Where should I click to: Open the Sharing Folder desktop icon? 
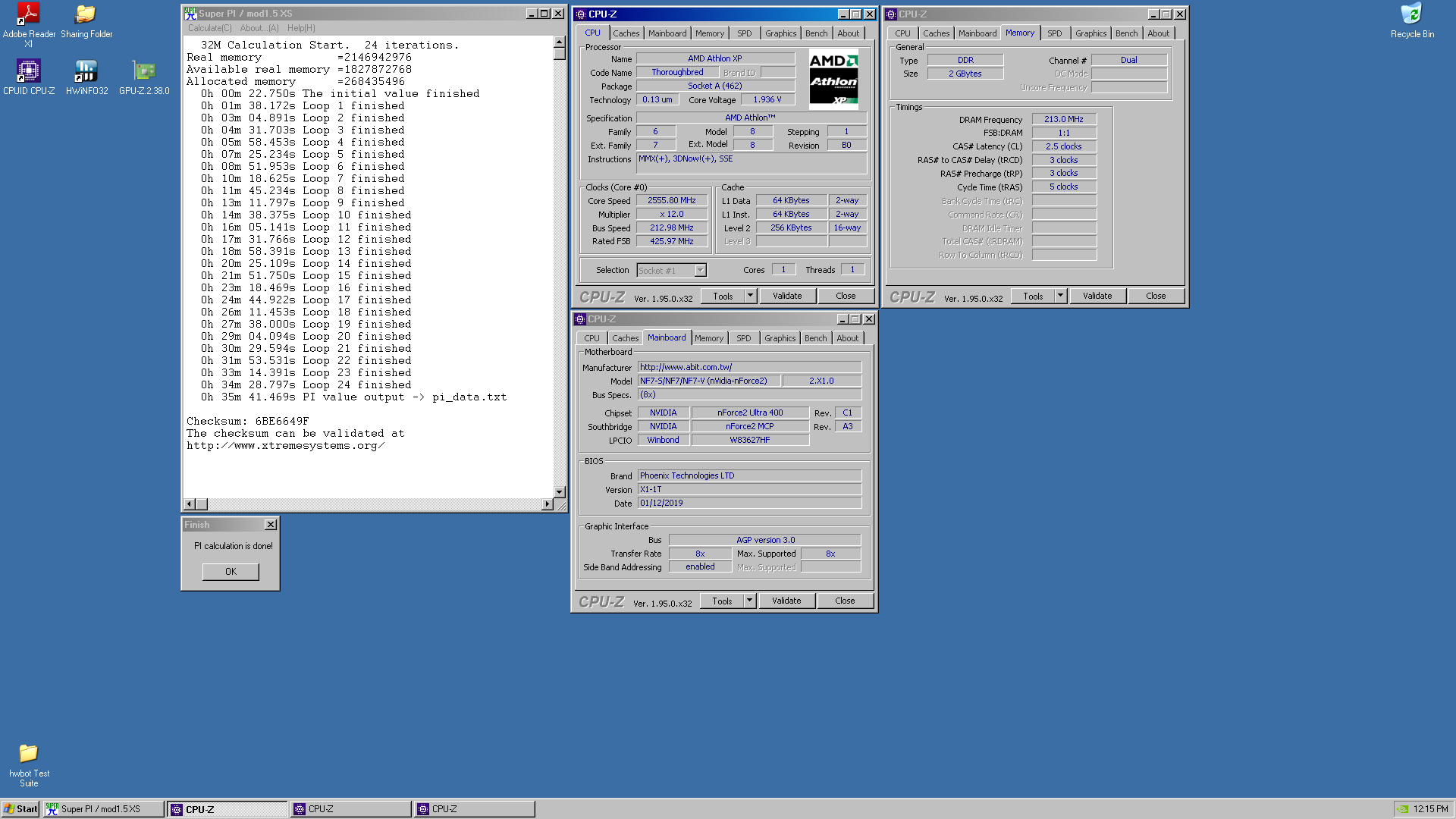pyautogui.click(x=86, y=21)
